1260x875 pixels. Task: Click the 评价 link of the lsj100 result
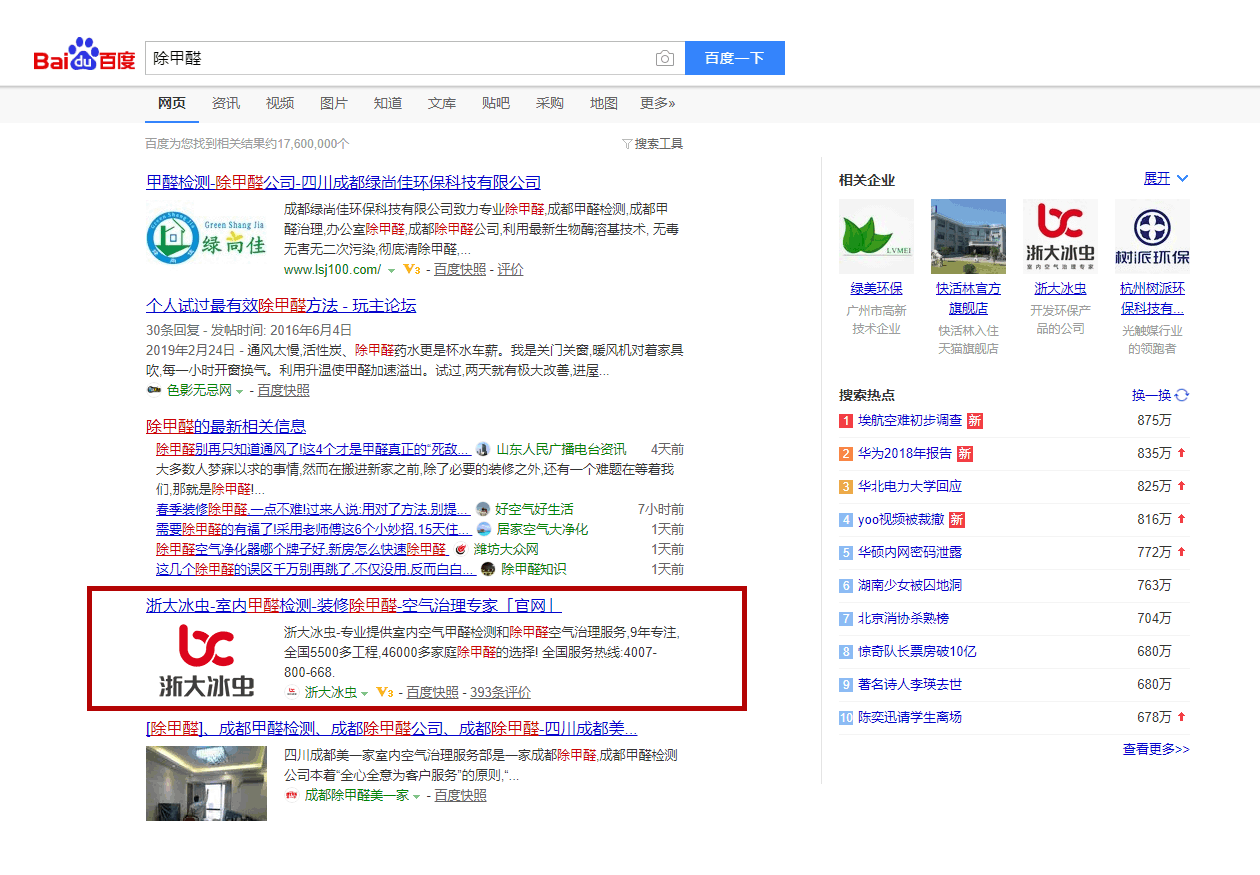[510, 270]
